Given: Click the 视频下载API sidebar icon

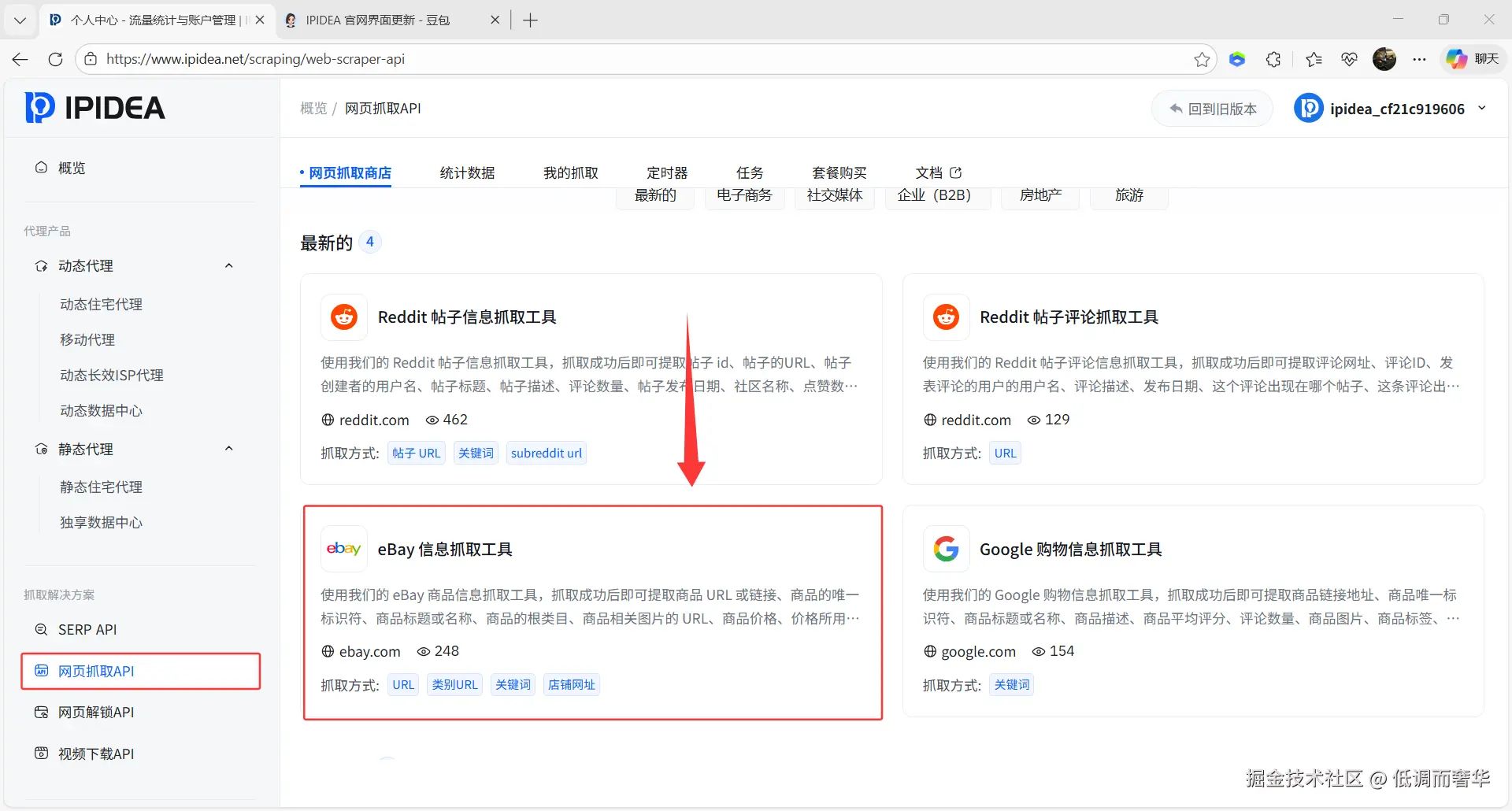Looking at the screenshot, I should coord(41,754).
